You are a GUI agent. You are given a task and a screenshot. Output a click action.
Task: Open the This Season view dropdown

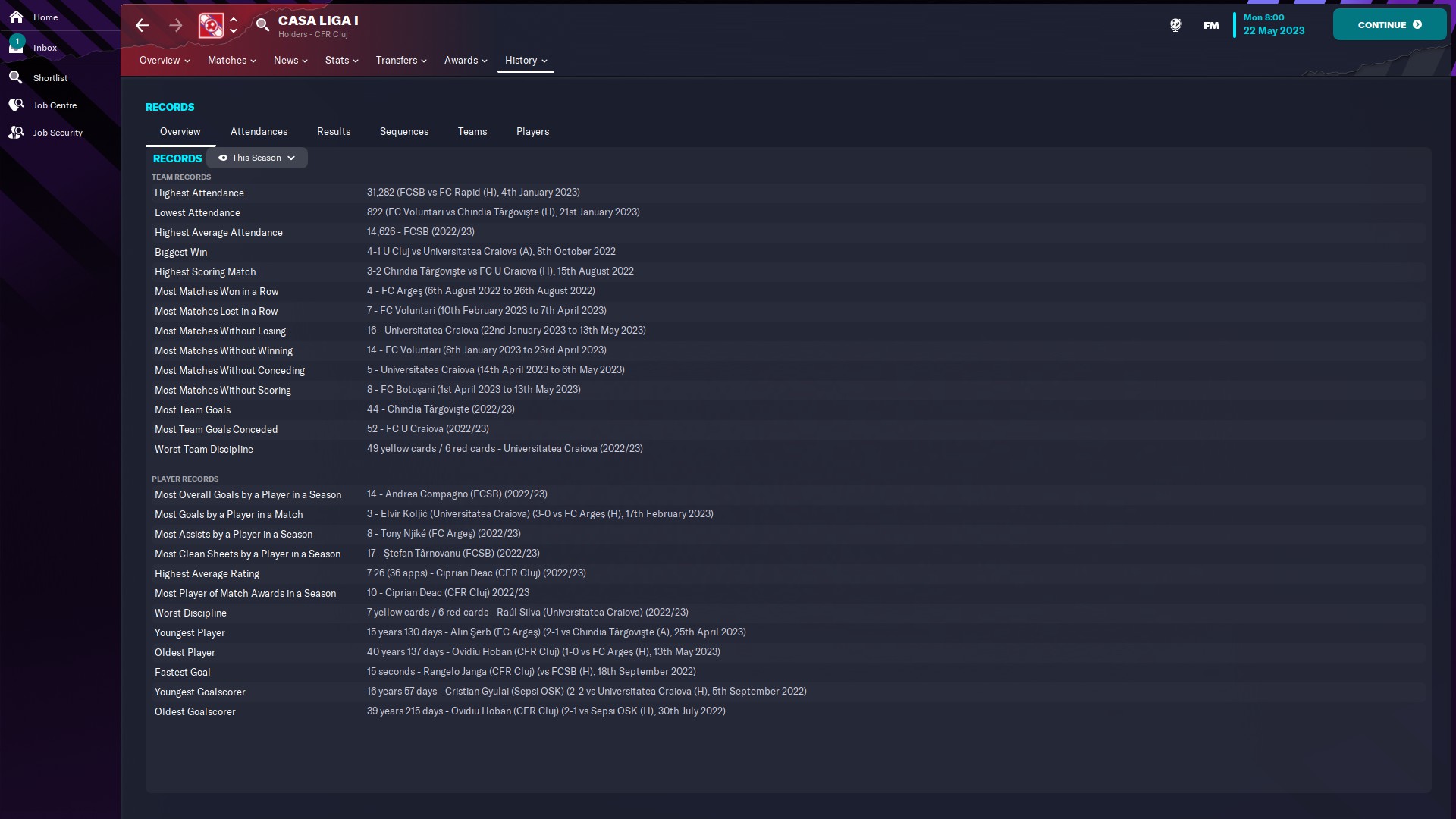pos(257,158)
